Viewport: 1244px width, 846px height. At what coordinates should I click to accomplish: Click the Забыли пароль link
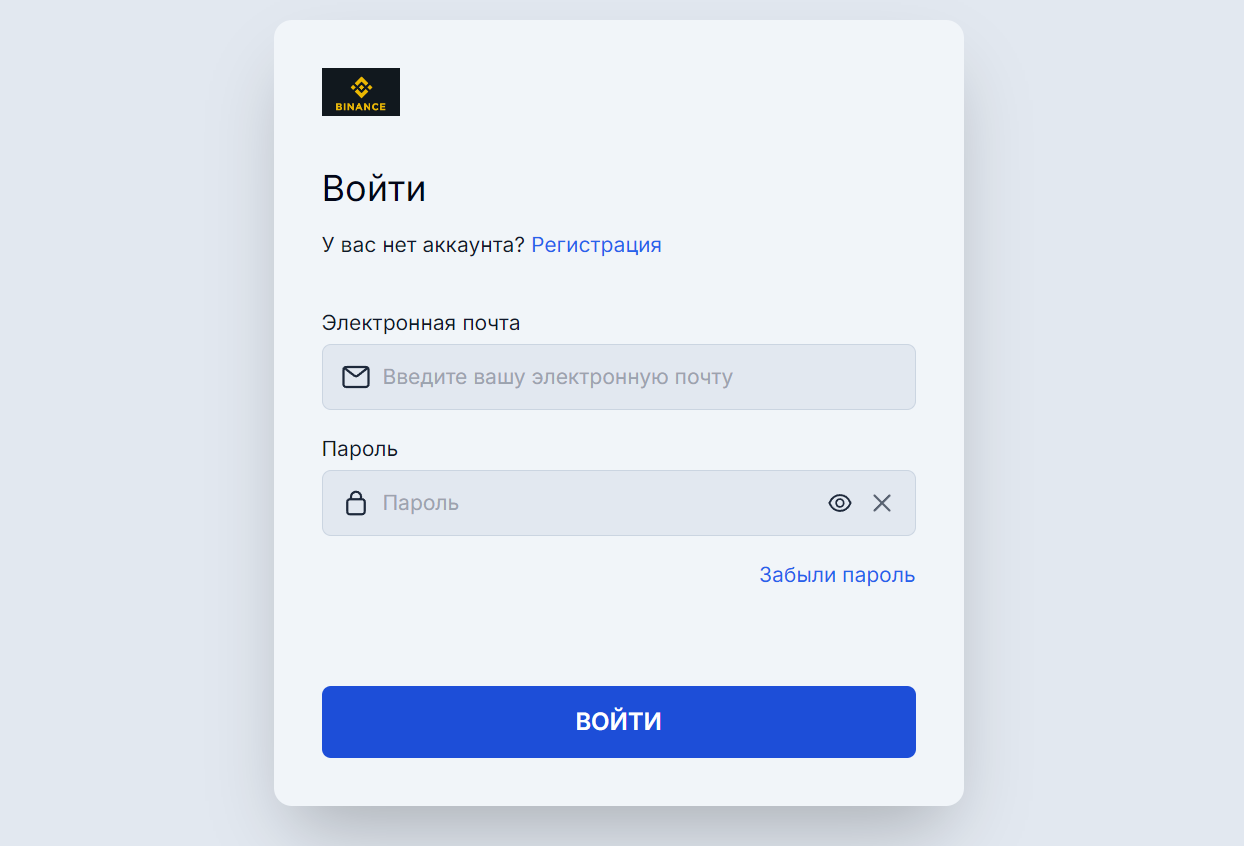click(837, 575)
